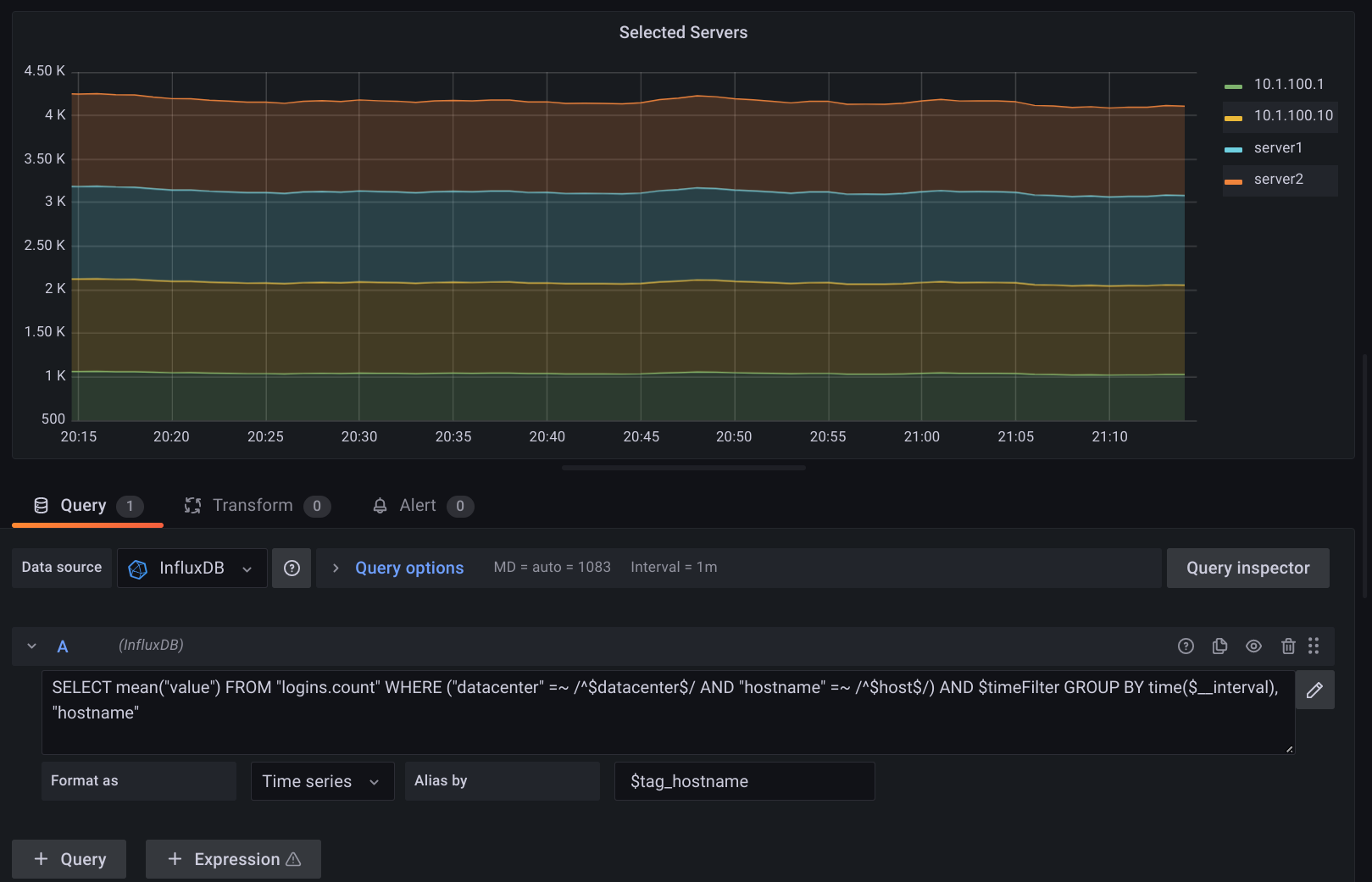Collapse query A row chevron

[x=32, y=646]
